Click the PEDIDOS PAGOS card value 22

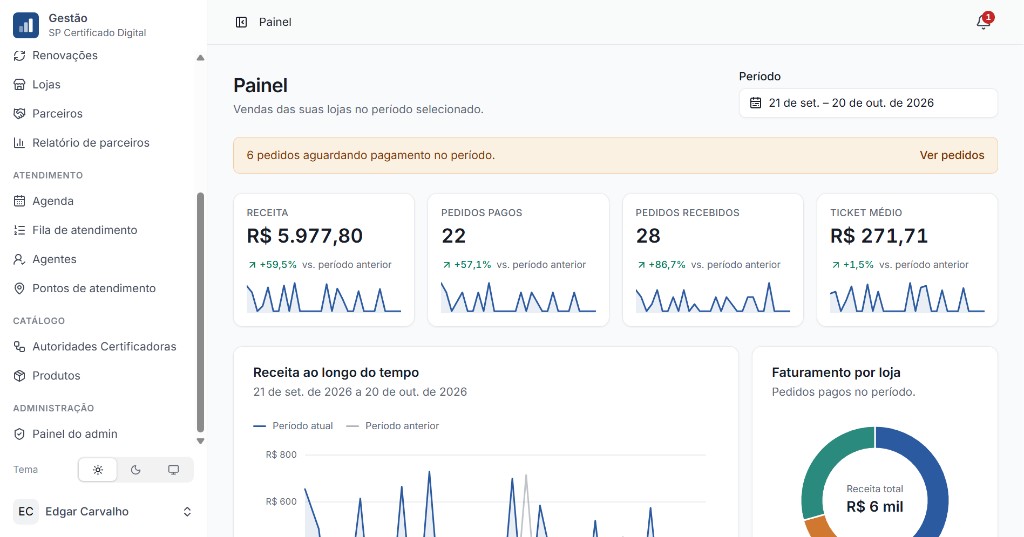(453, 236)
